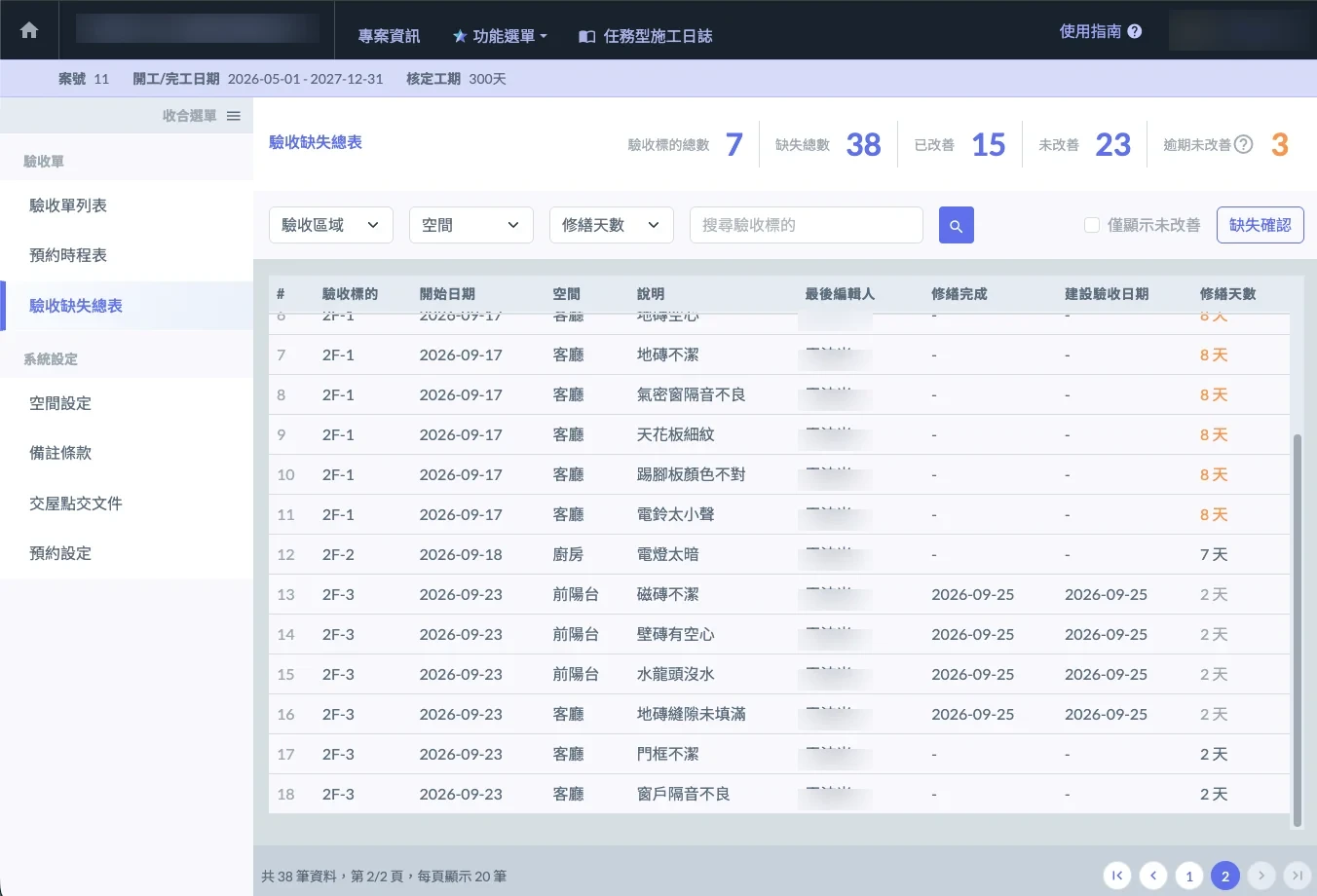Select row with 電燈太暗
The image size is (1317, 896).
click(779, 554)
